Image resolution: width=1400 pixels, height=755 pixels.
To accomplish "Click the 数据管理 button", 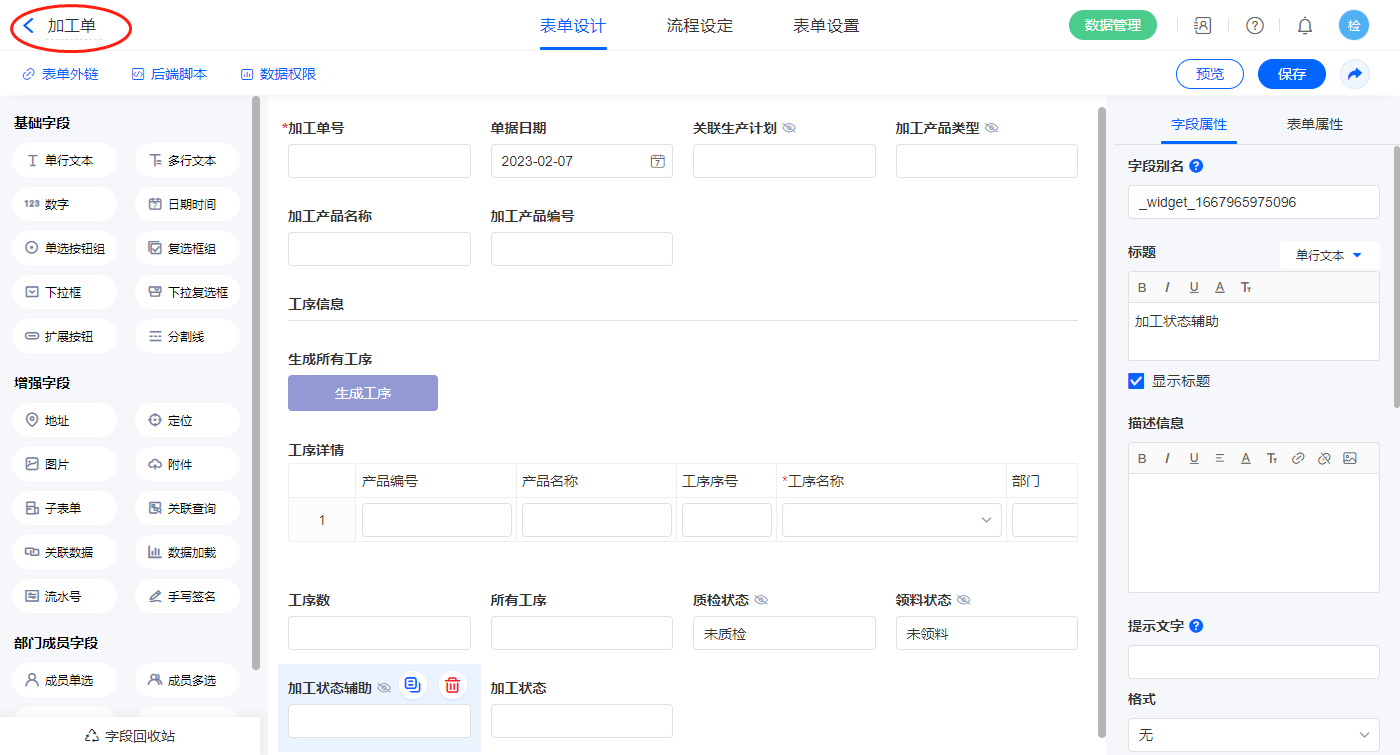I will tap(1112, 26).
